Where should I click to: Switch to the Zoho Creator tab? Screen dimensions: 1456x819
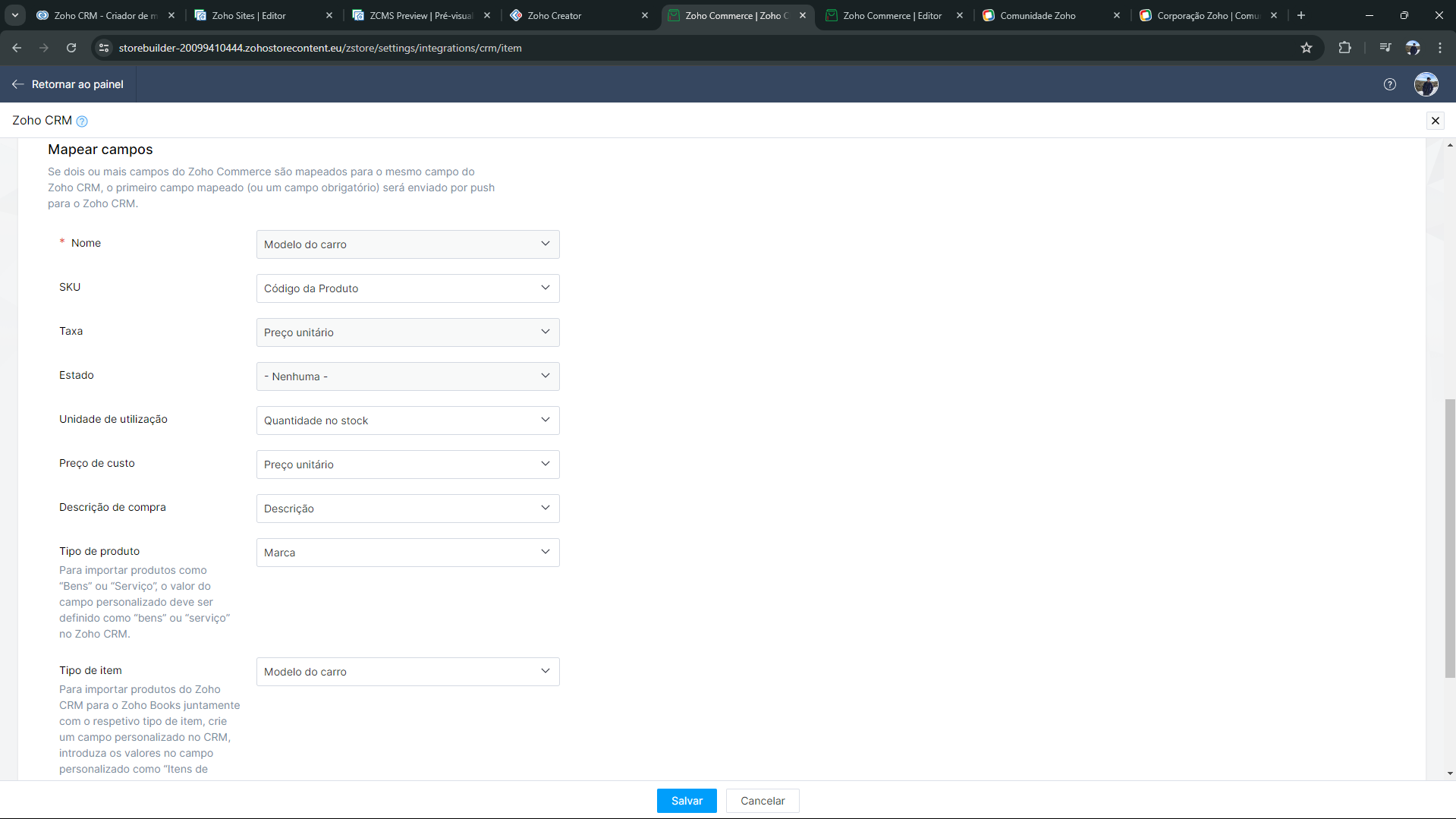pyautogui.click(x=578, y=15)
